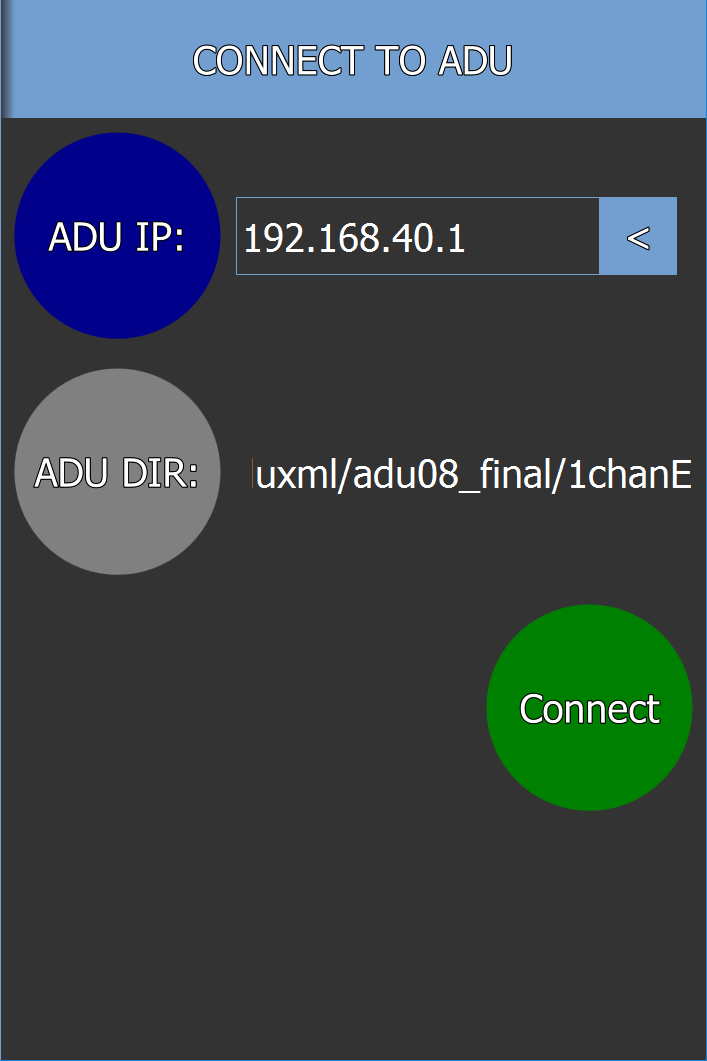Viewport: 707px width, 1061px height.
Task: Click the CONNECT TO ADU header title
Action: [x=352, y=60]
